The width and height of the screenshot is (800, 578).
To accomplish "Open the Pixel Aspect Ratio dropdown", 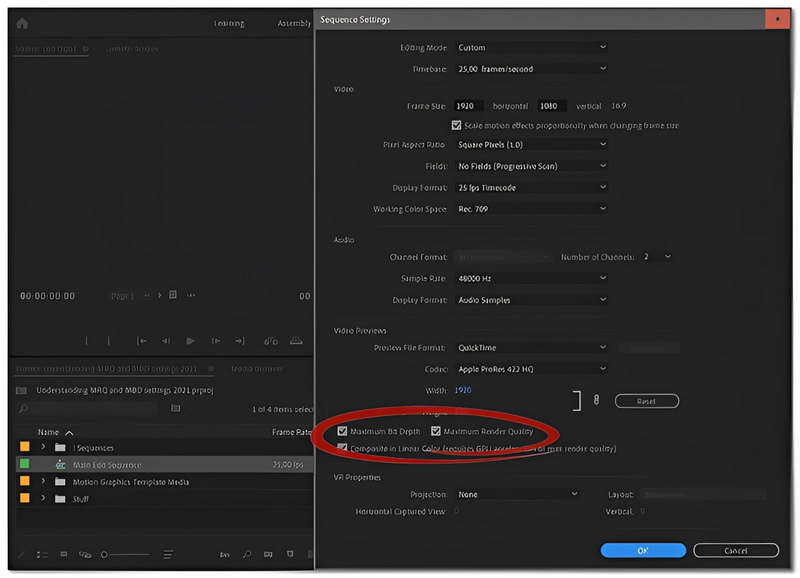I will 531,145.
